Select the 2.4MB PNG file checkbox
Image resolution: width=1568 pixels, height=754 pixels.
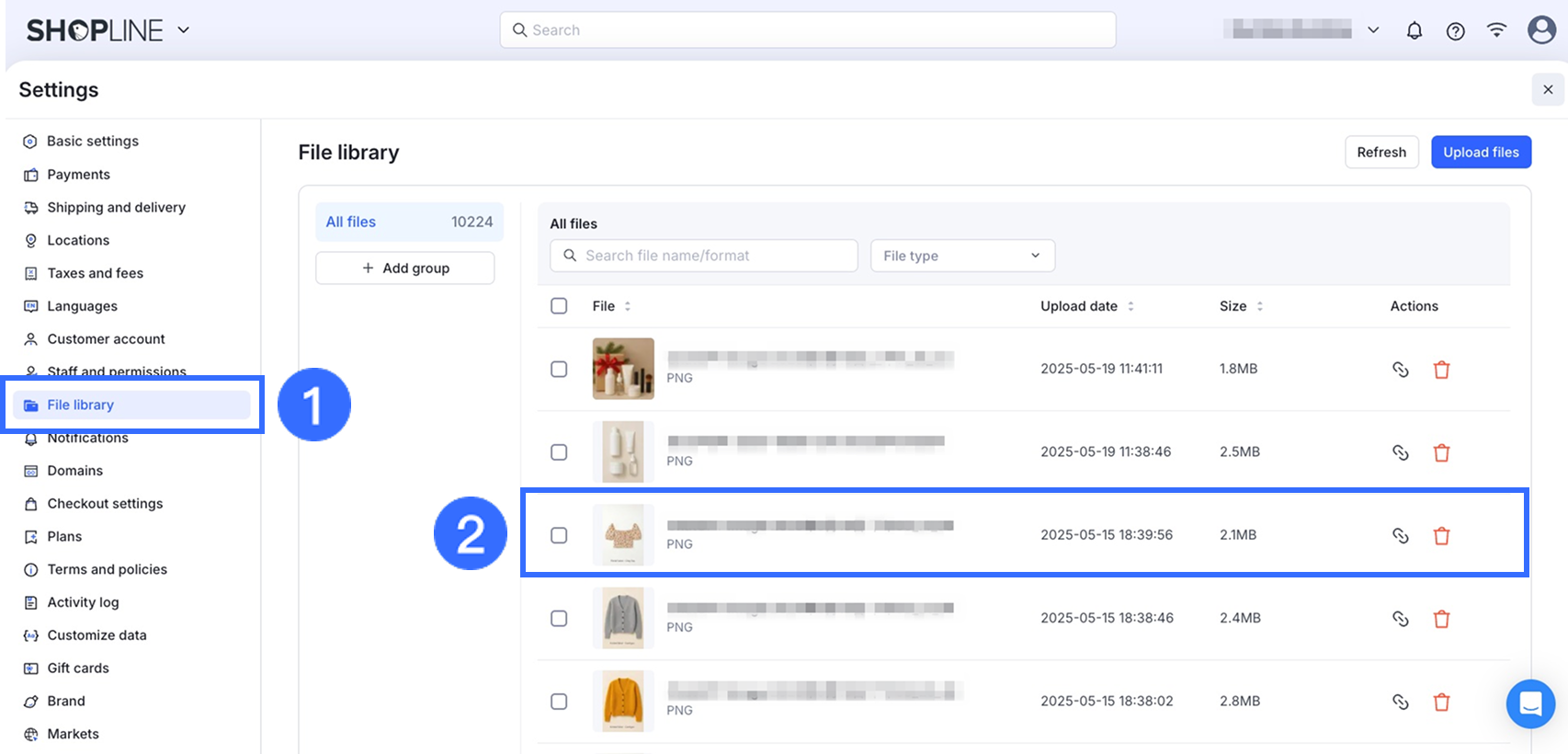pyautogui.click(x=559, y=619)
